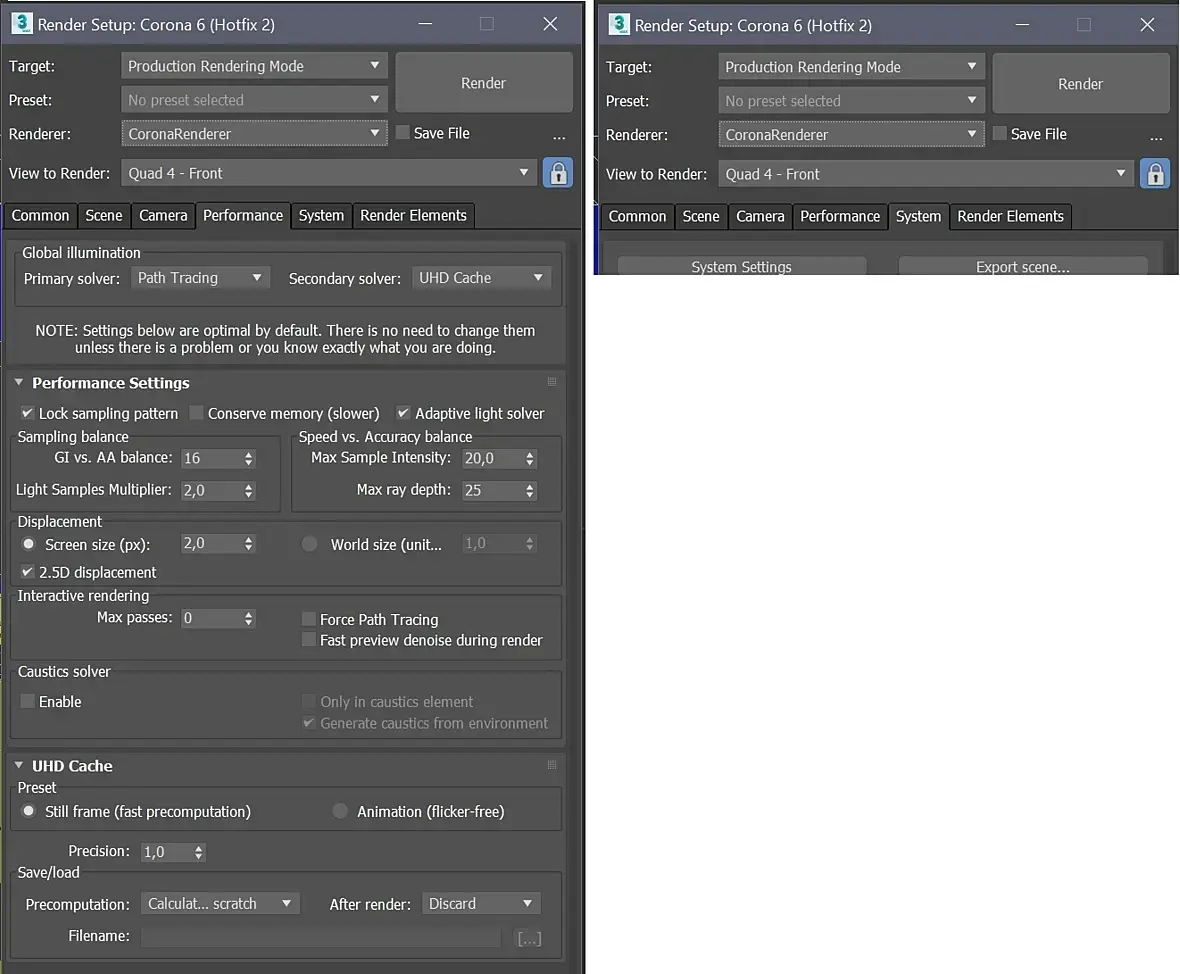Adjust Screen size spinner arrows
The width and height of the screenshot is (1180, 974).
pyautogui.click(x=248, y=543)
